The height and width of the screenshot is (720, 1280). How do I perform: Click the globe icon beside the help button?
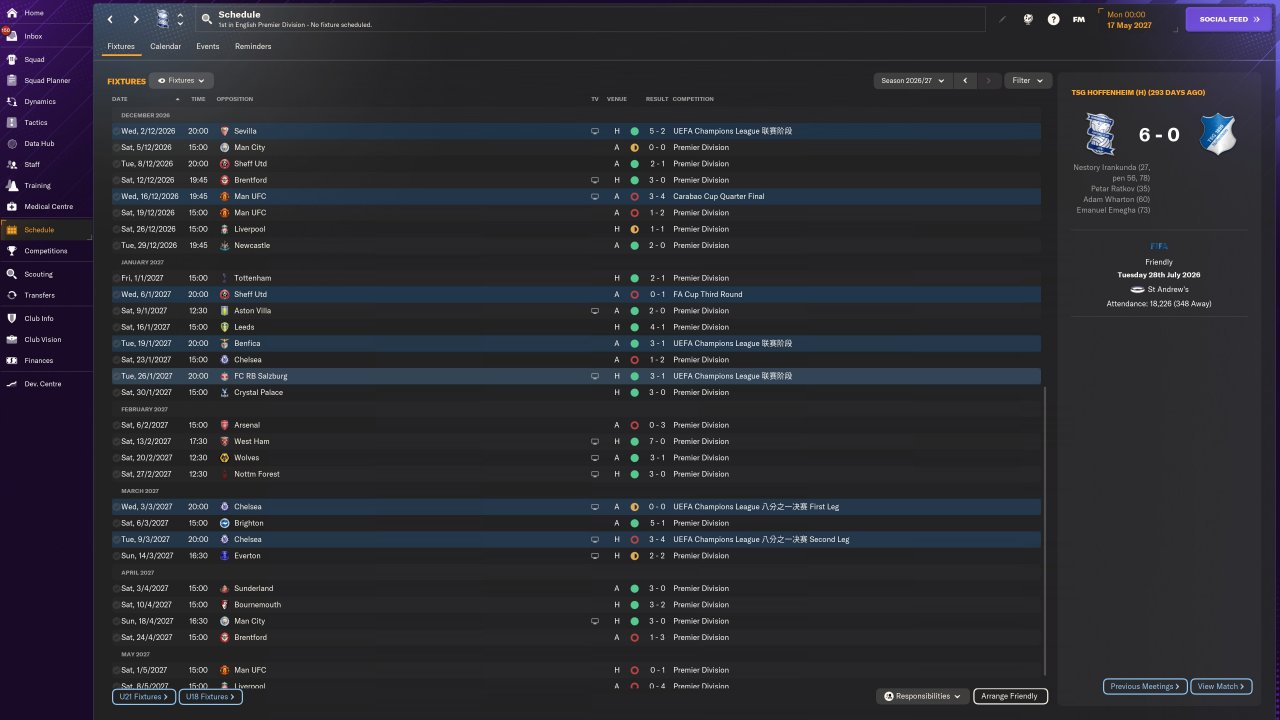(1028, 19)
